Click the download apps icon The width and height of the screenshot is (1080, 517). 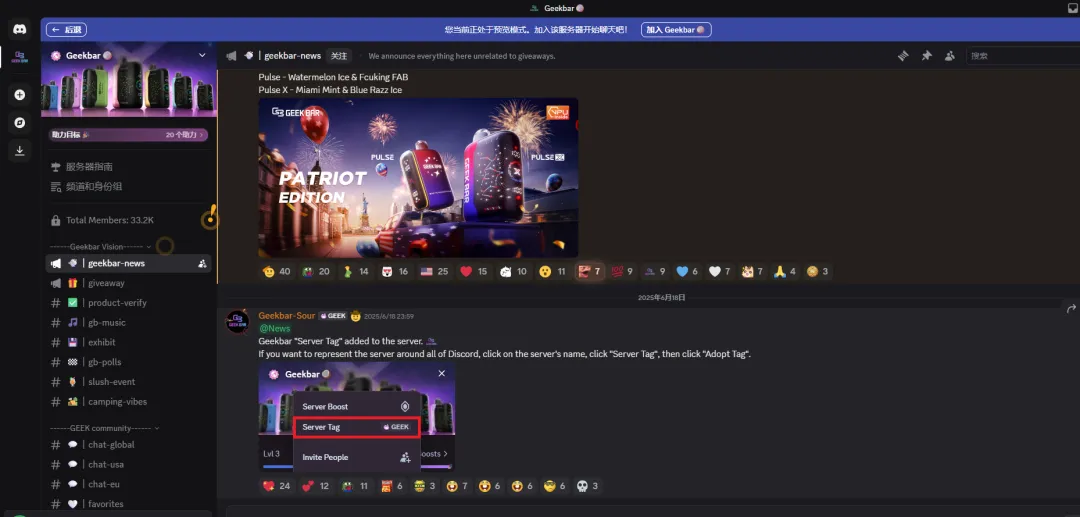pyautogui.click(x=19, y=150)
